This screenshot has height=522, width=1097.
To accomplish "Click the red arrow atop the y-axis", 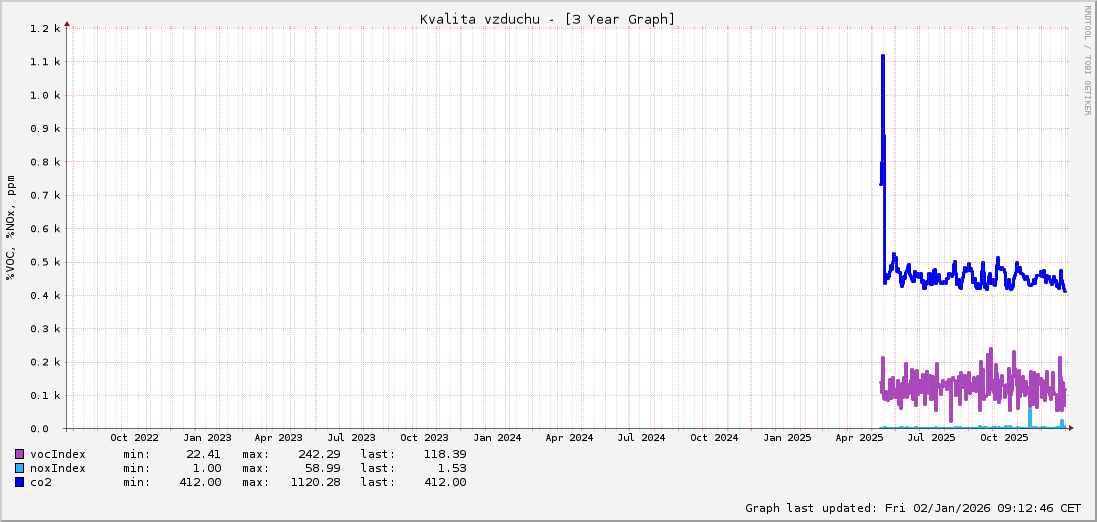I will (x=67, y=23).
